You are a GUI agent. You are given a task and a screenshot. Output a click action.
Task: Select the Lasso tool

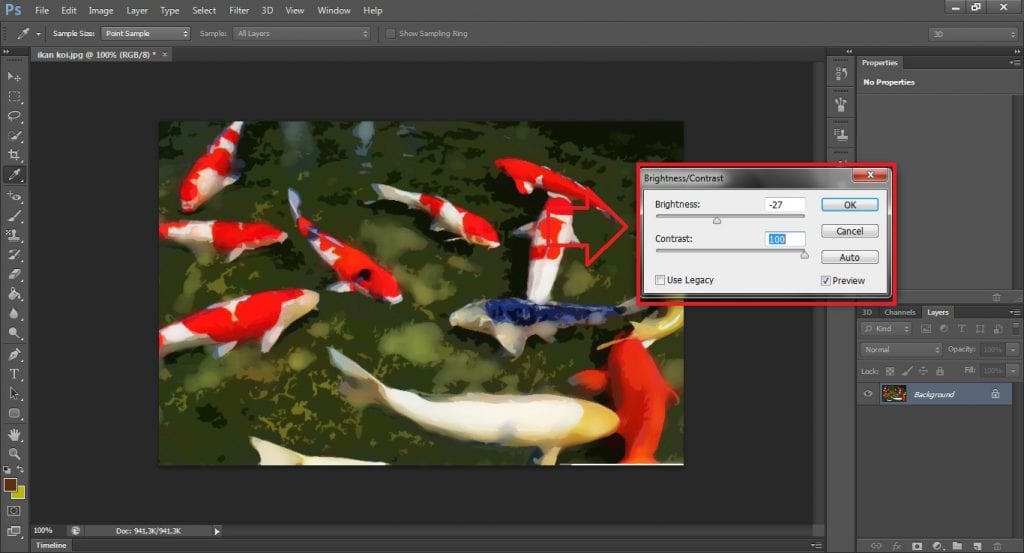pos(14,116)
